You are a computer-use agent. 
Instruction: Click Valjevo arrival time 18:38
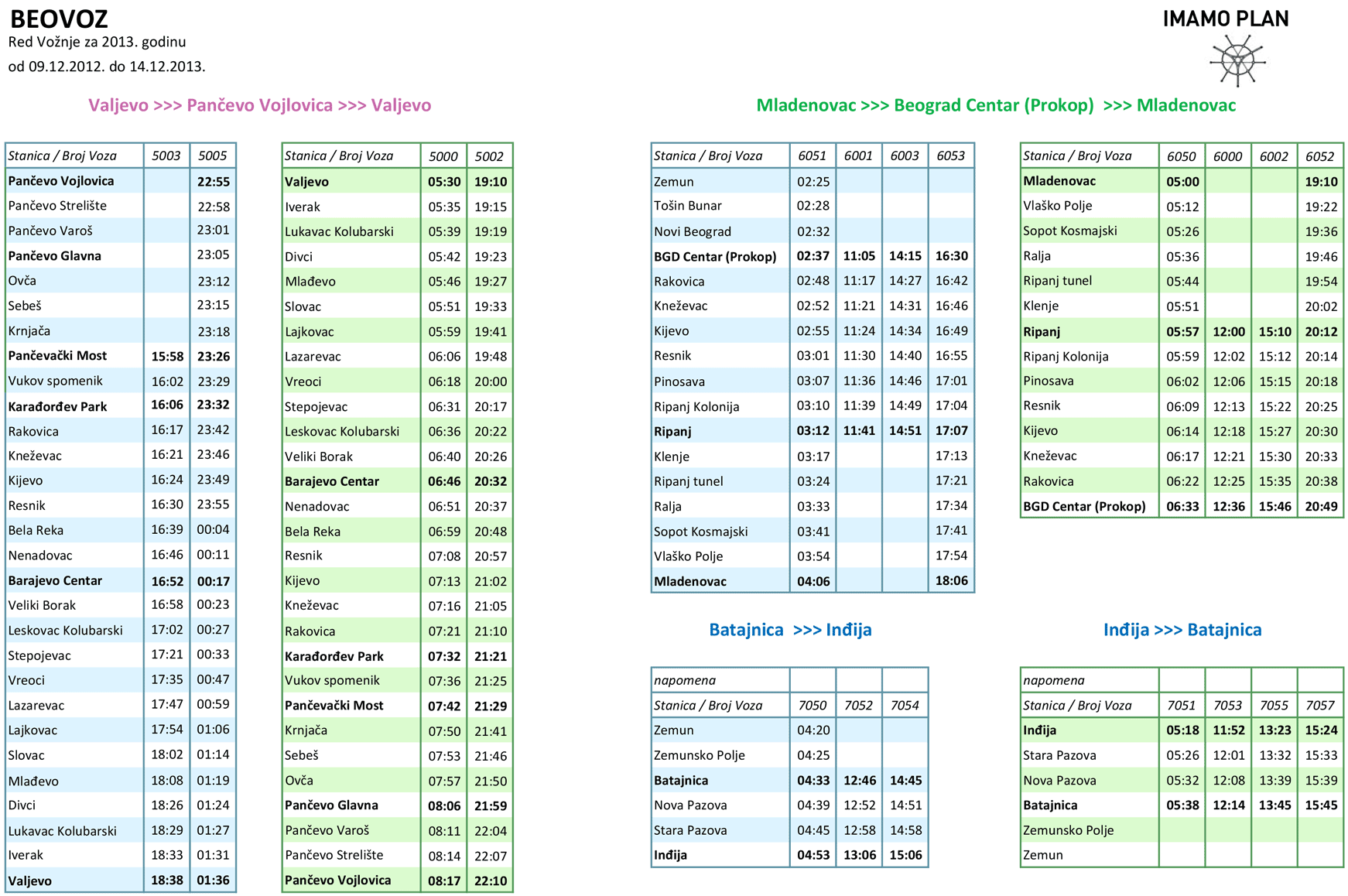point(167,881)
